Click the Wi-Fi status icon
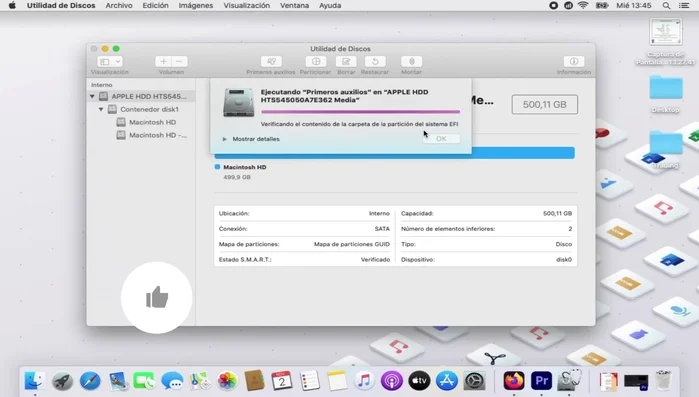The width and height of the screenshot is (699, 397). point(583,5)
